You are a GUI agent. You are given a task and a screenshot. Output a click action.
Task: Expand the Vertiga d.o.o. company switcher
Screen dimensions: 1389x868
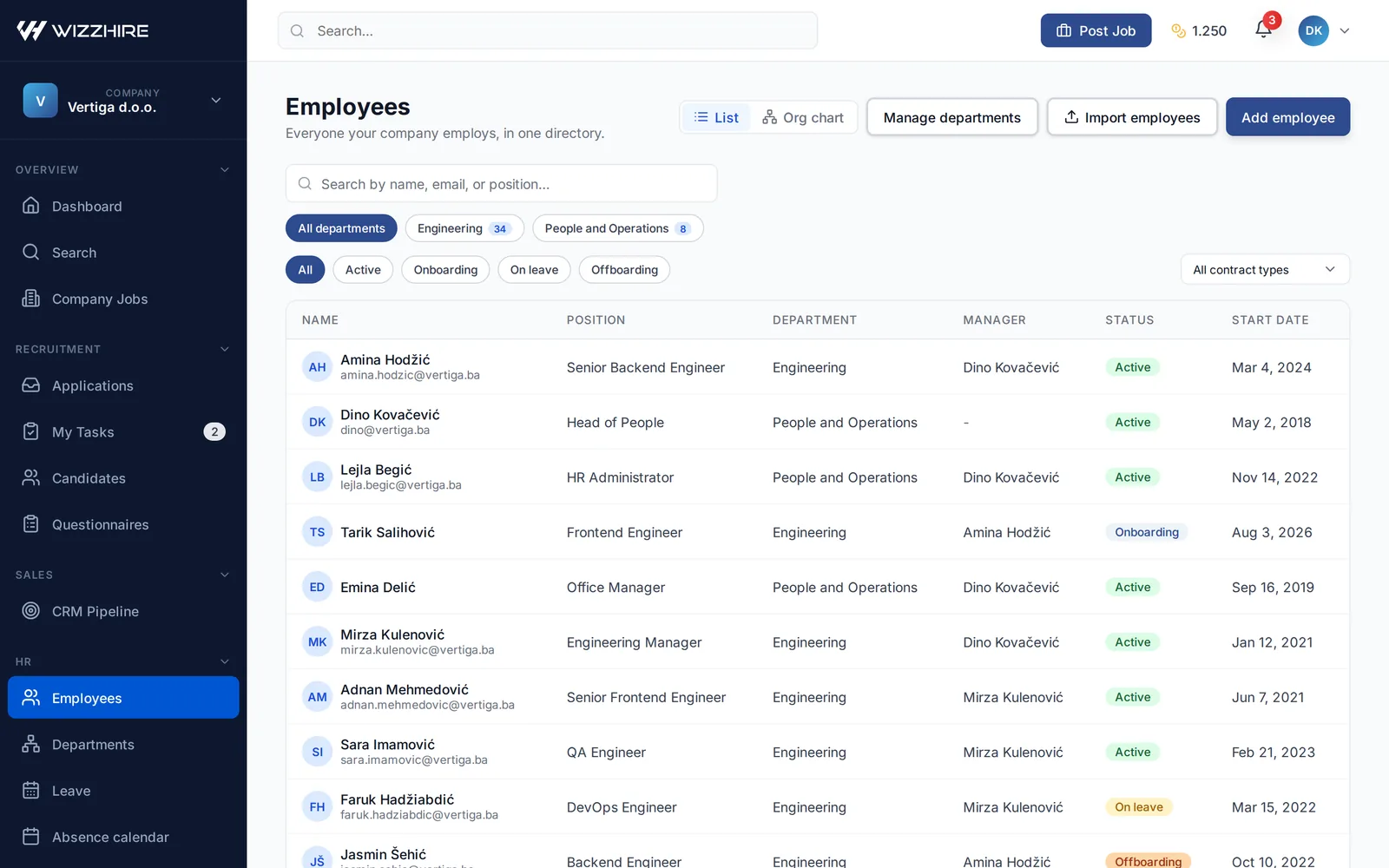click(x=123, y=100)
